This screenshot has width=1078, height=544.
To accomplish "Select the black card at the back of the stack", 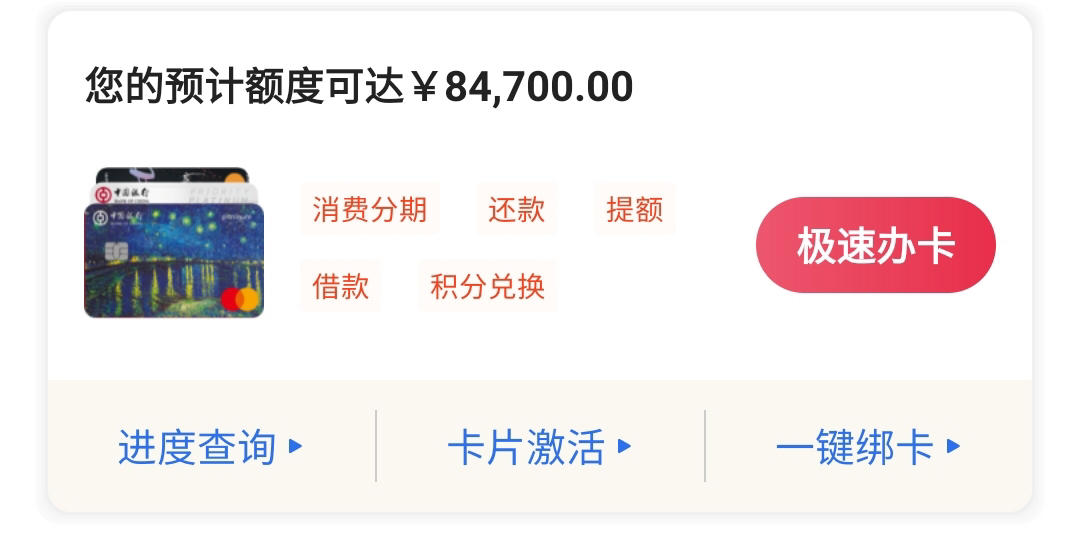I will pyautogui.click(x=172, y=175).
